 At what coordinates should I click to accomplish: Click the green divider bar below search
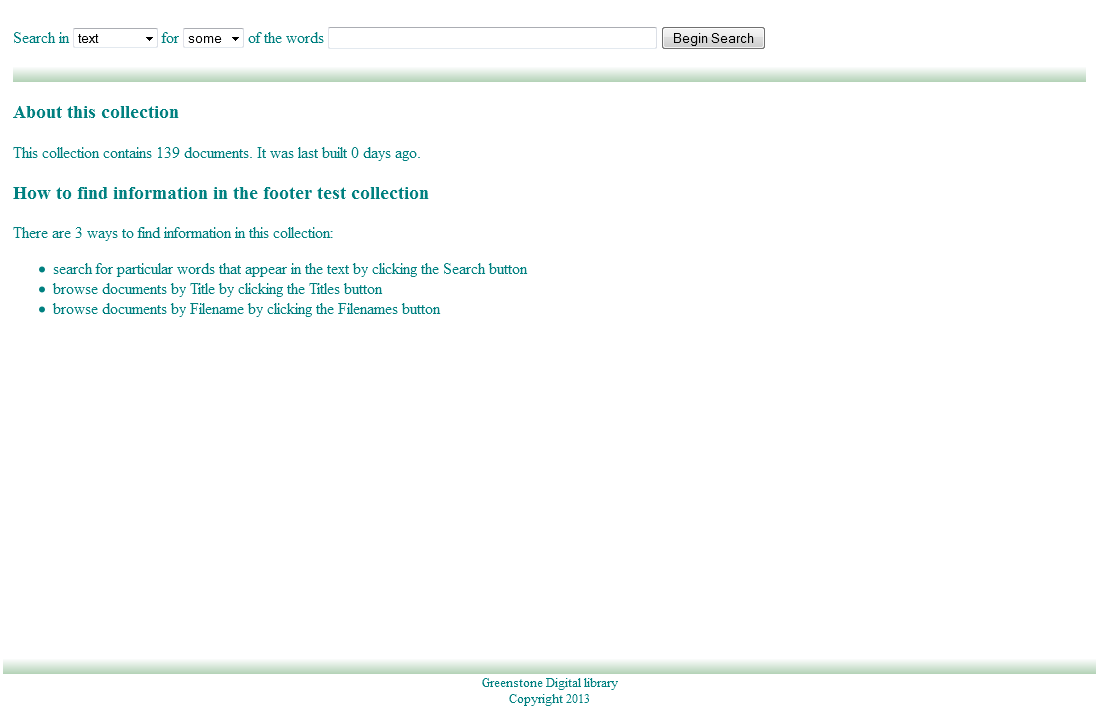coord(549,75)
